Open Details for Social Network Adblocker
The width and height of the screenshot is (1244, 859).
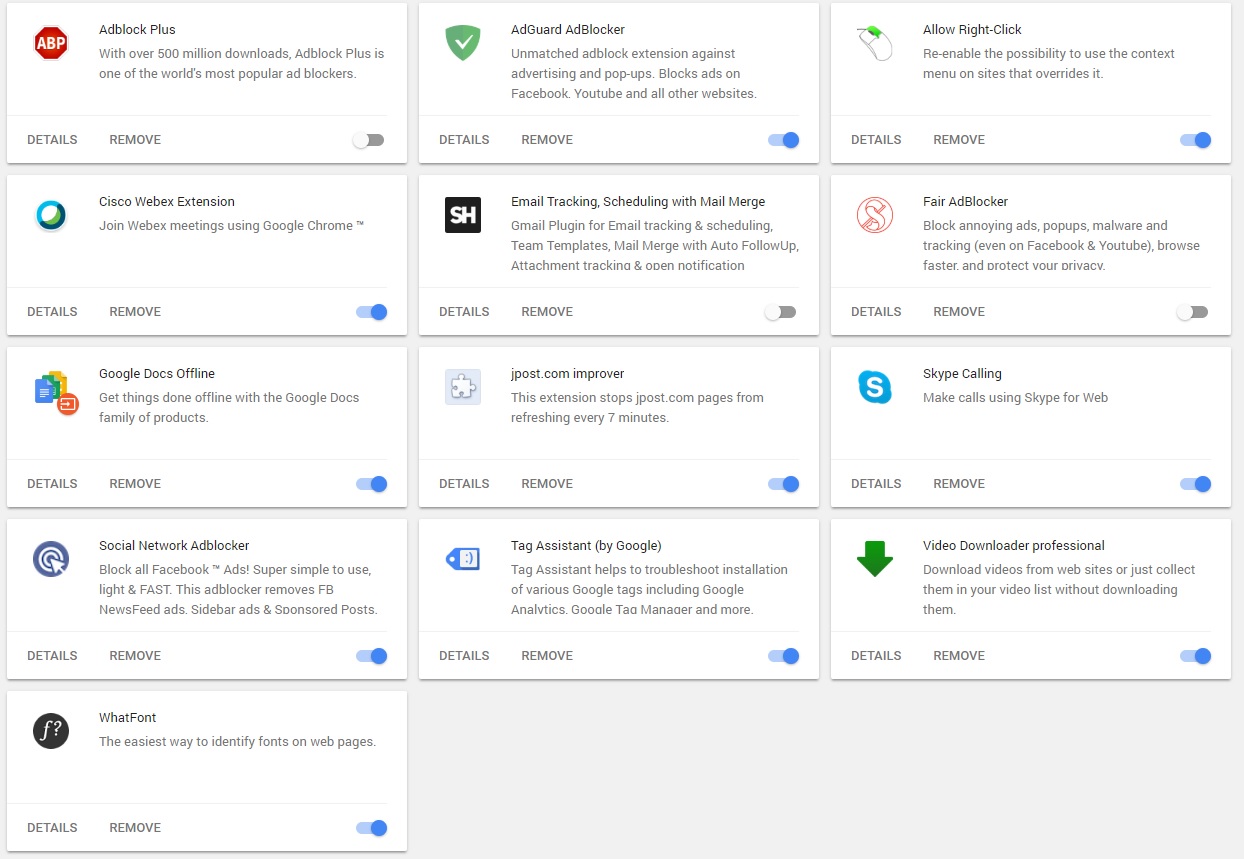pyautogui.click(x=52, y=656)
